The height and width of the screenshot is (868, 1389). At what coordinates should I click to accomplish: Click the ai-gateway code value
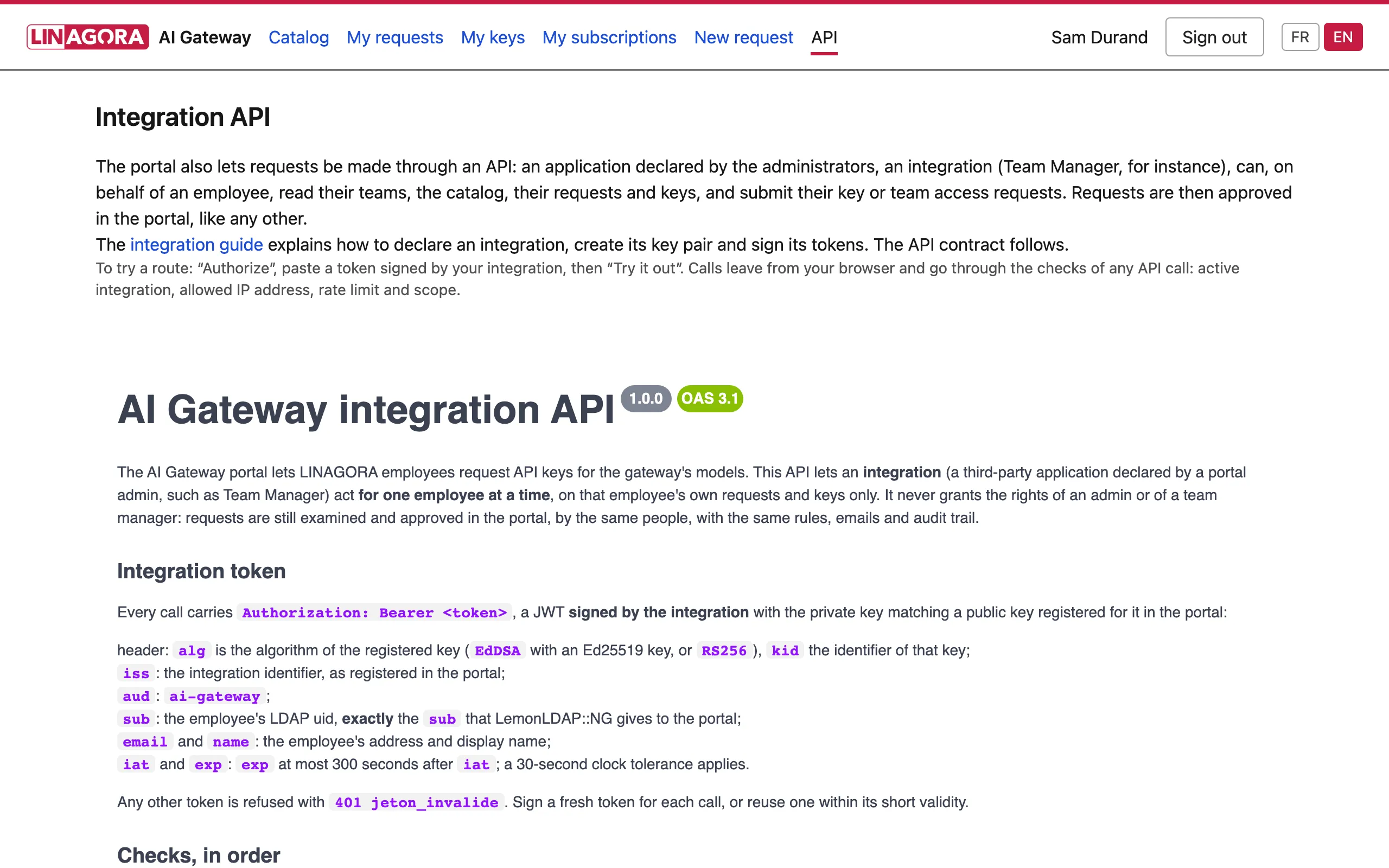coord(214,697)
